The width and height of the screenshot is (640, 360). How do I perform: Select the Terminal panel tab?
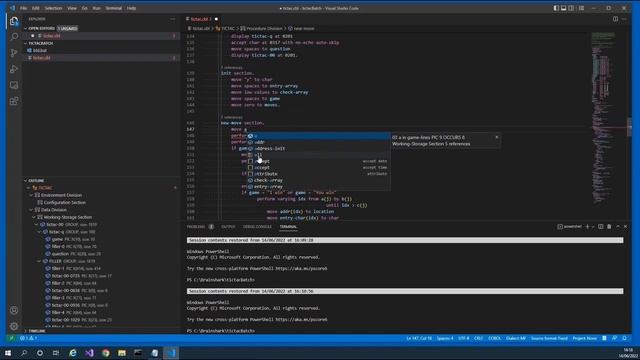point(288,227)
